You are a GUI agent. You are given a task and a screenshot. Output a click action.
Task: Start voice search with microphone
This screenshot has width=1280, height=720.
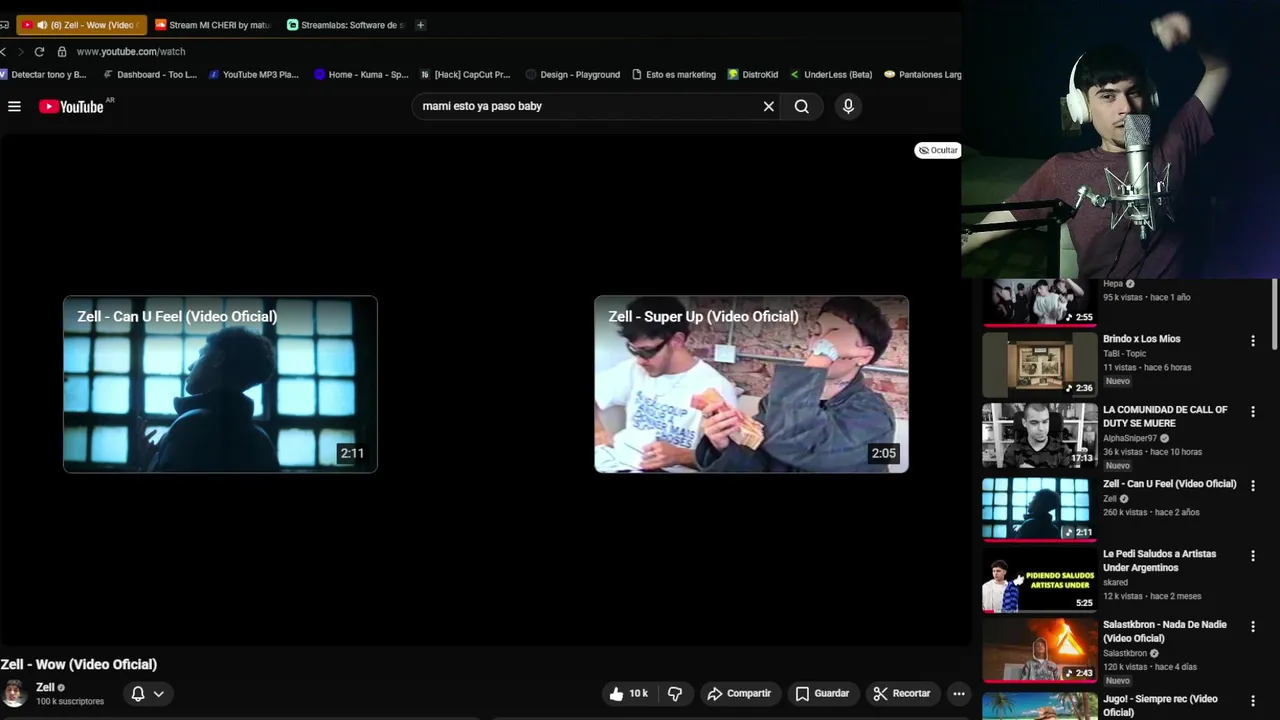pos(848,106)
